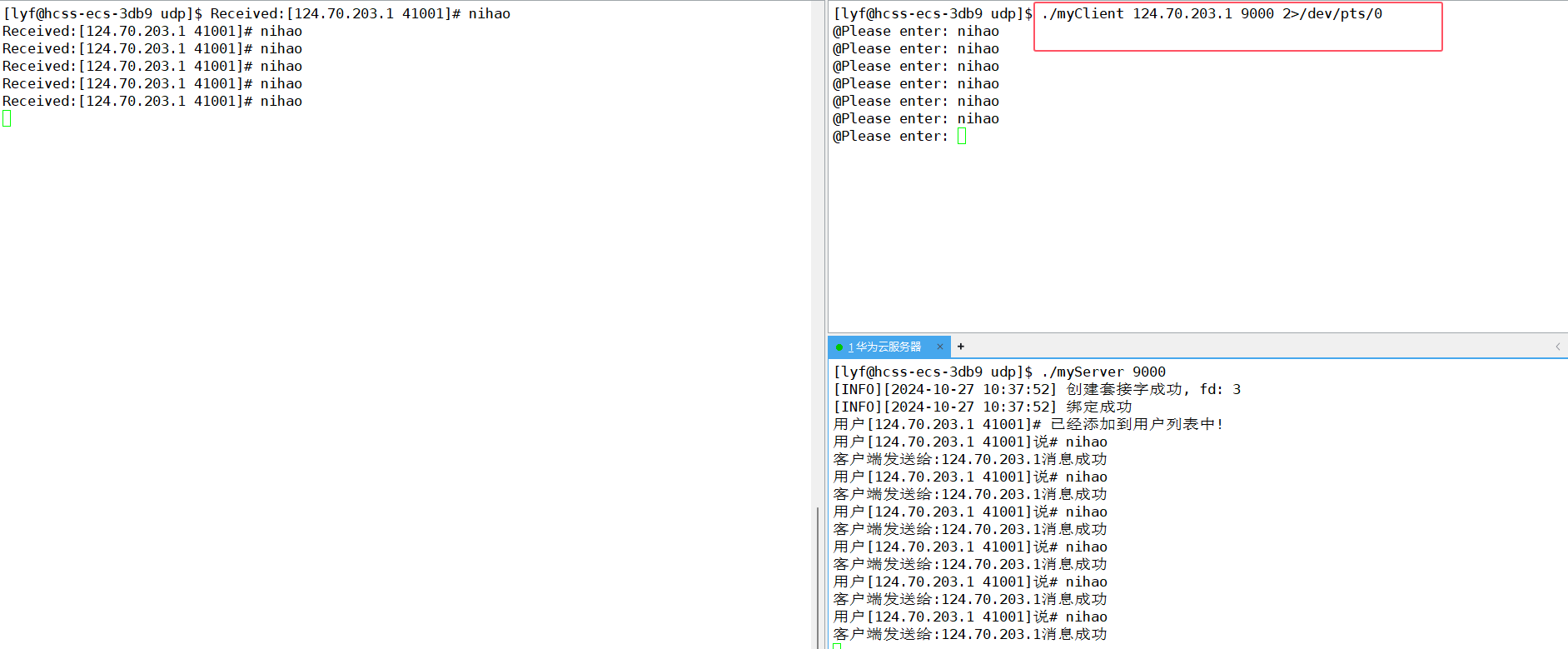Viewport: 1568px width, 649px height.
Task: Open a new session tab with plus button
Action: tap(960, 347)
